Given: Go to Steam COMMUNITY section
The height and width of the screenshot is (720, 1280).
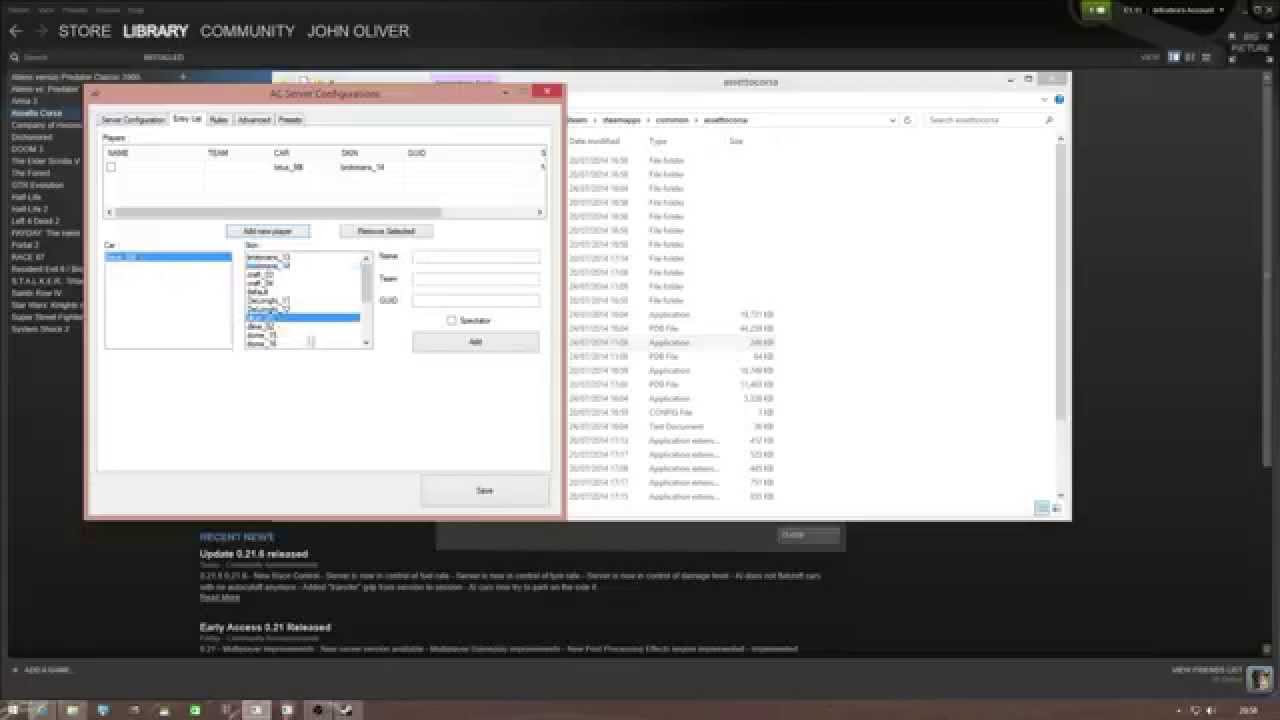Looking at the screenshot, I should (x=247, y=31).
